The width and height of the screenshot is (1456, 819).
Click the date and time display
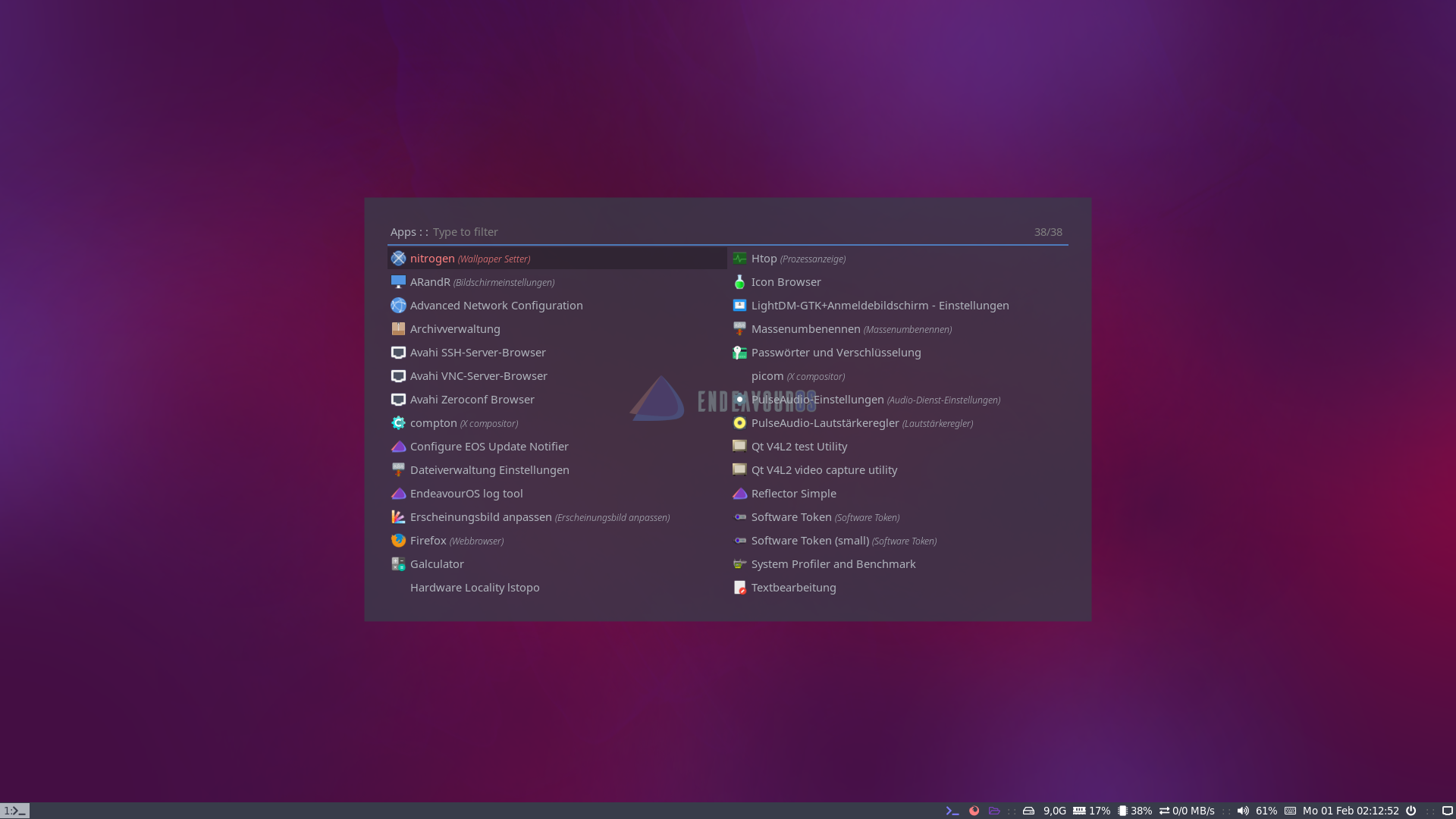pos(1350,811)
